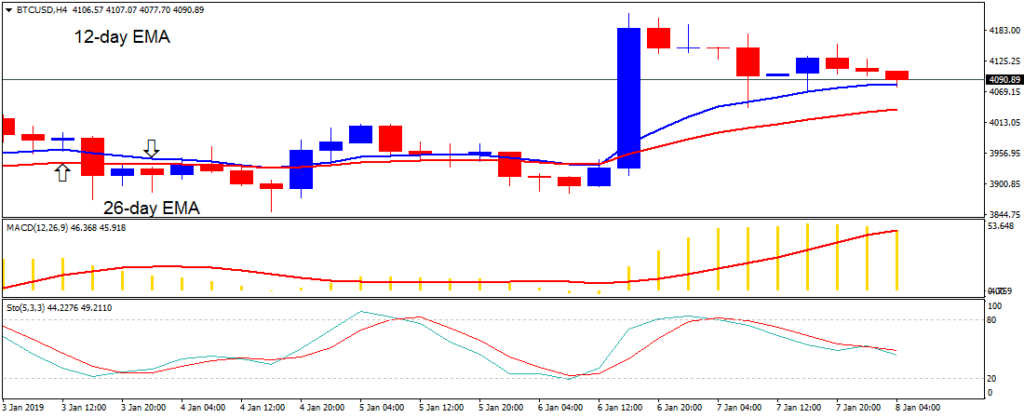Click the "8 Jan 04:00" time label
The width and height of the screenshot is (1024, 418).
click(x=918, y=408)
